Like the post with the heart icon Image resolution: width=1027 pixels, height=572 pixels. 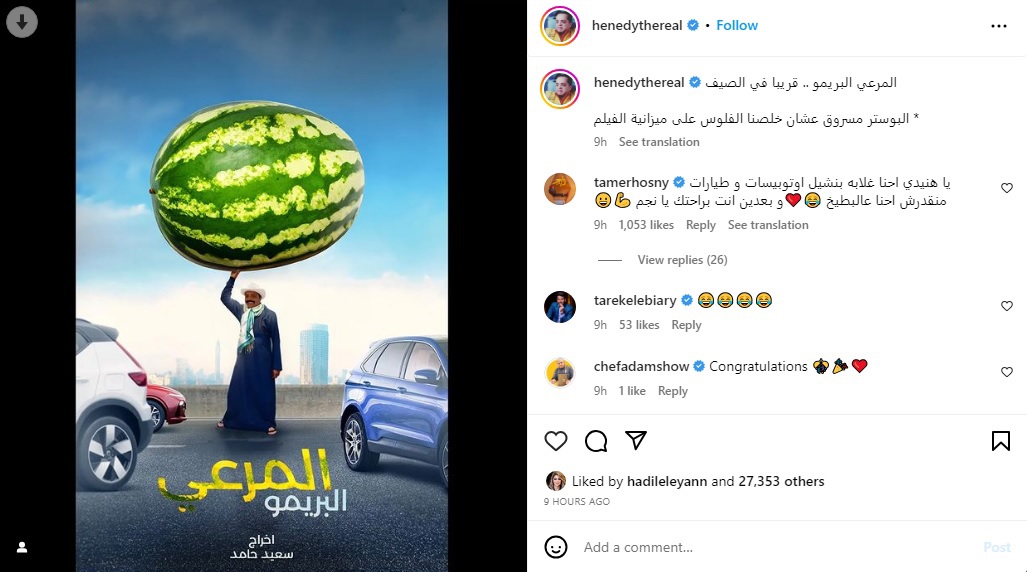[555, 441]
